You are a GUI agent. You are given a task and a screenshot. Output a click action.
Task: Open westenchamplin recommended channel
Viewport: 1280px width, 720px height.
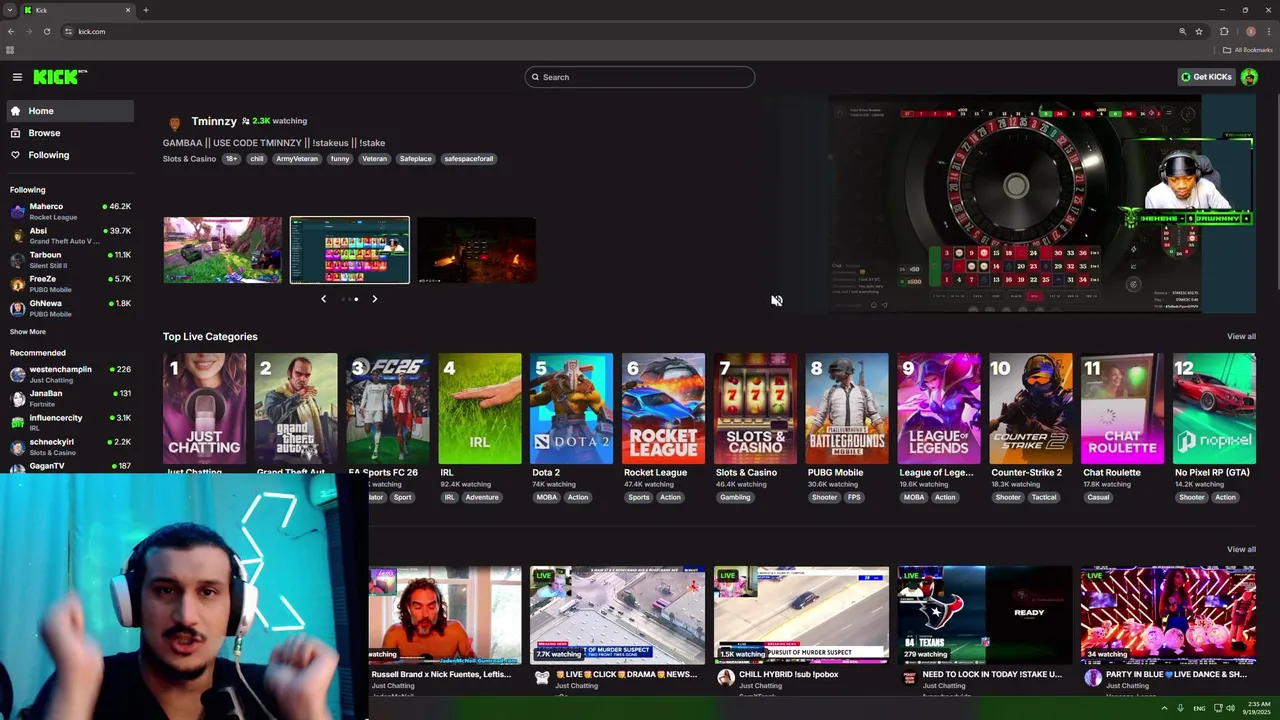click(x=70, y=374)
